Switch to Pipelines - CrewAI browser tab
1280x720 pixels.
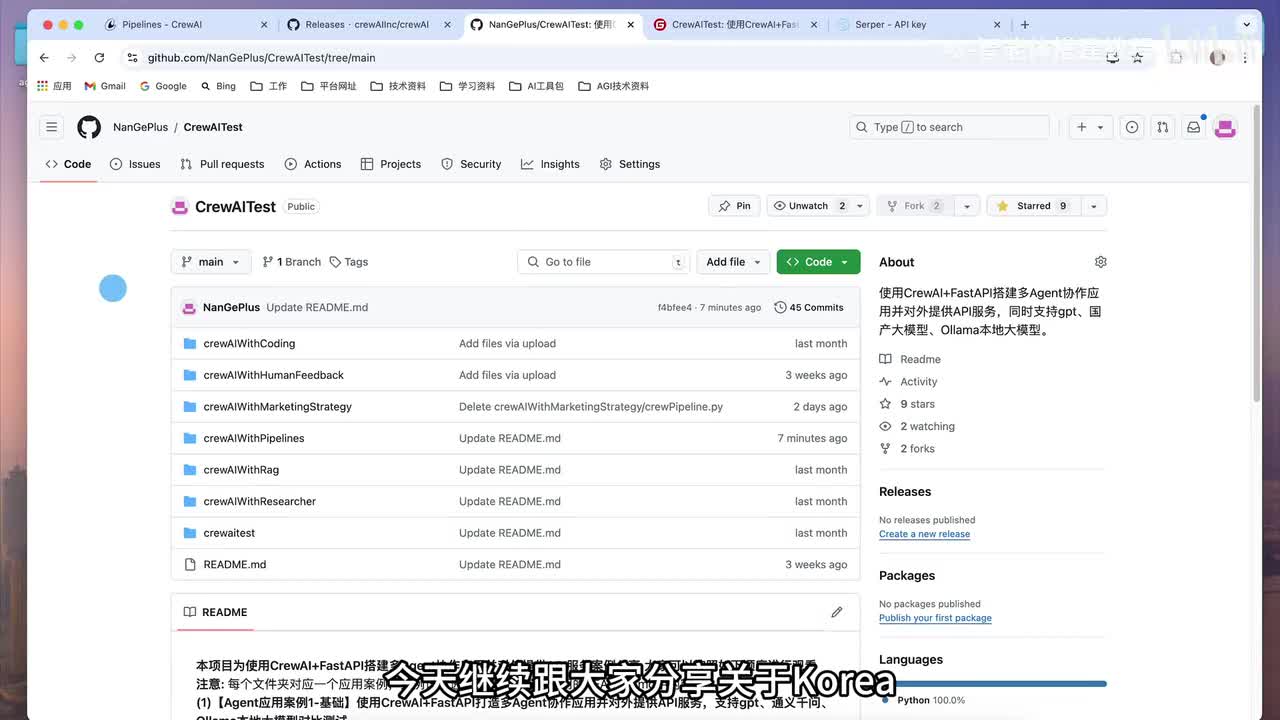click(x=185, y=24)
